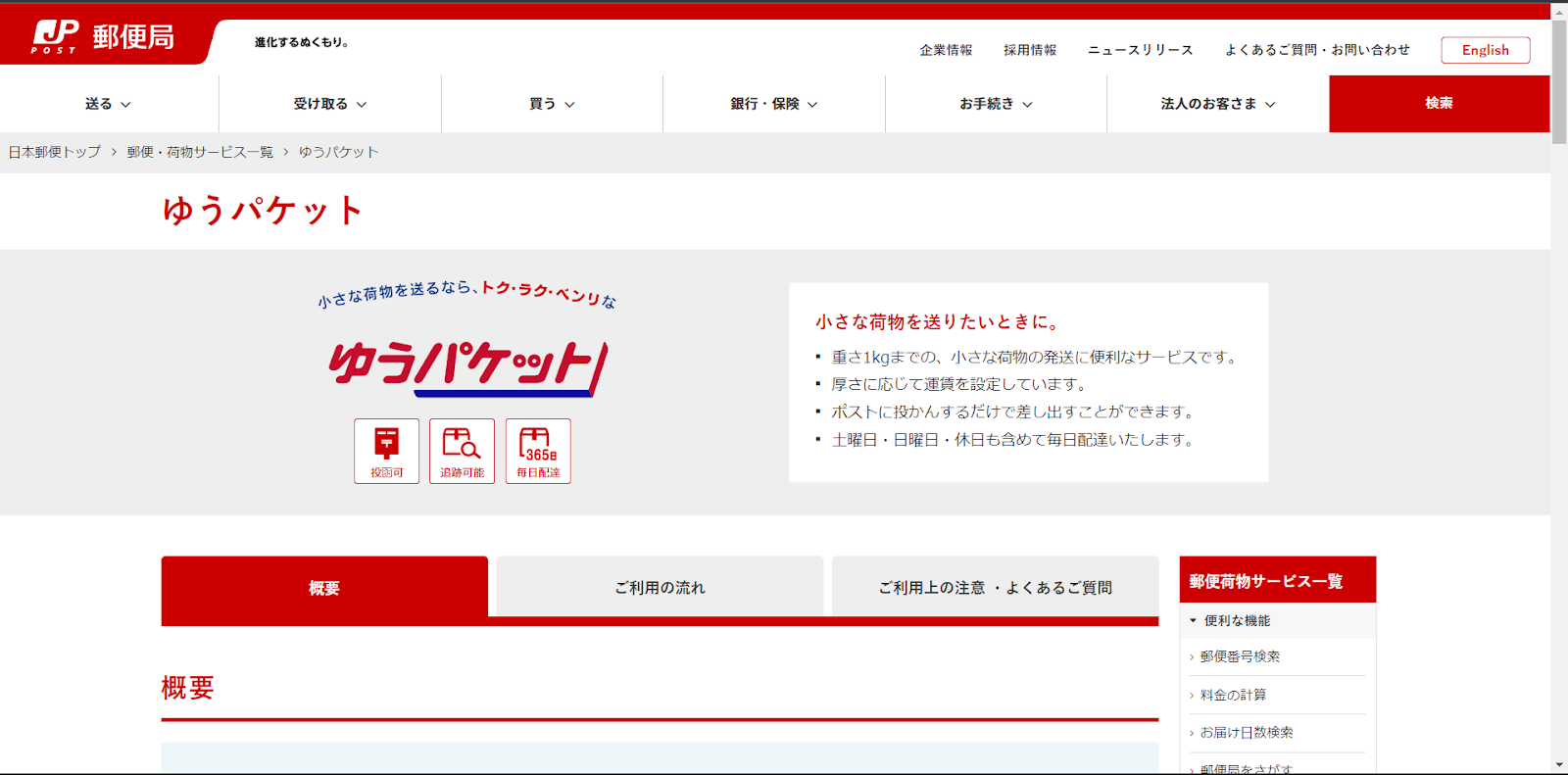This screenshot has height=775, width=1568.
Task: Go to 郵便・荷物サービス一覧 breadcrumb
Action: pyautogui.click(x=200, y=152)
